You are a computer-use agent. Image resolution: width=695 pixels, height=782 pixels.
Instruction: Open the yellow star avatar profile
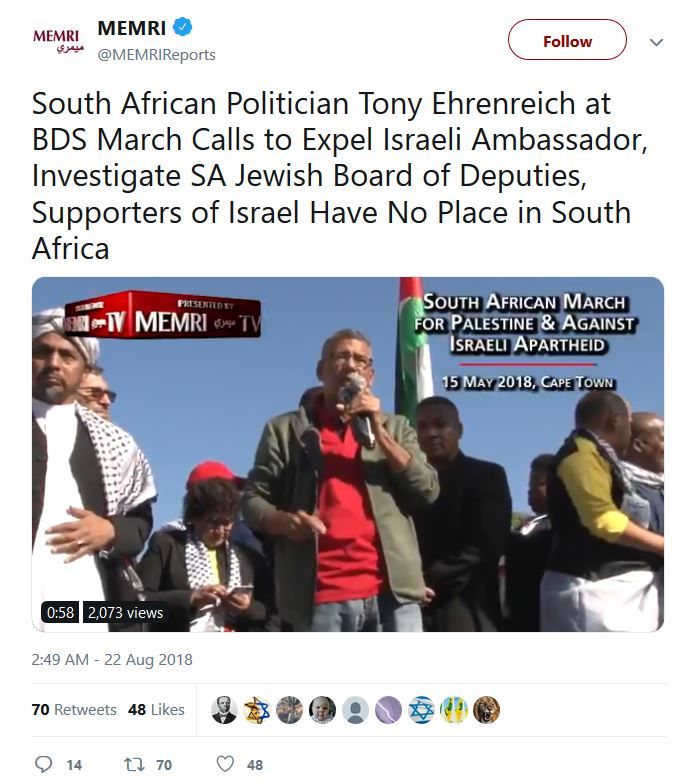tap(257, 709)
